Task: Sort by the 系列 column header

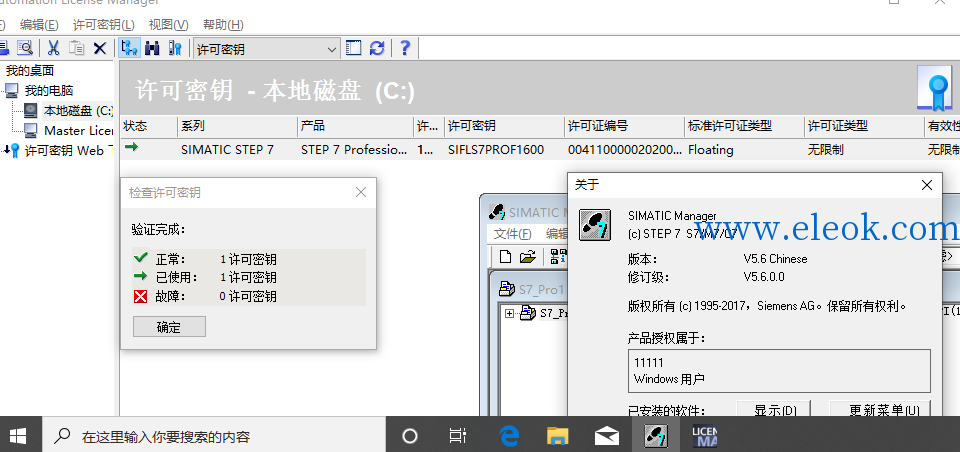Action: point(238,126)
